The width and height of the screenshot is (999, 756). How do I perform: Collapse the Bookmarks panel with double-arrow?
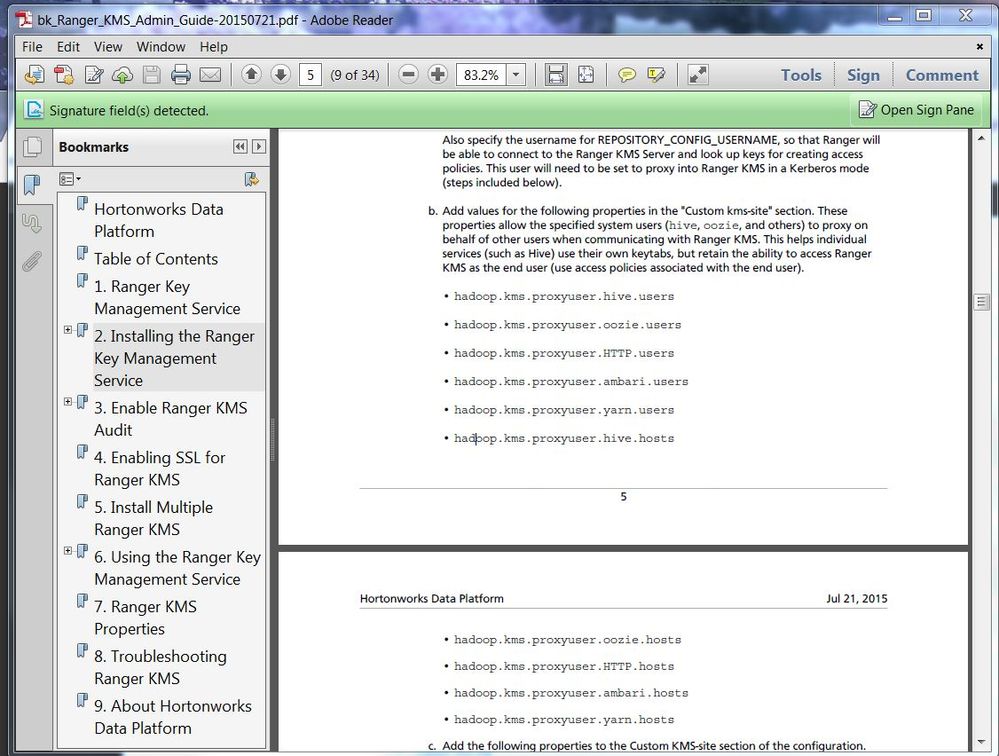(240, 146)
